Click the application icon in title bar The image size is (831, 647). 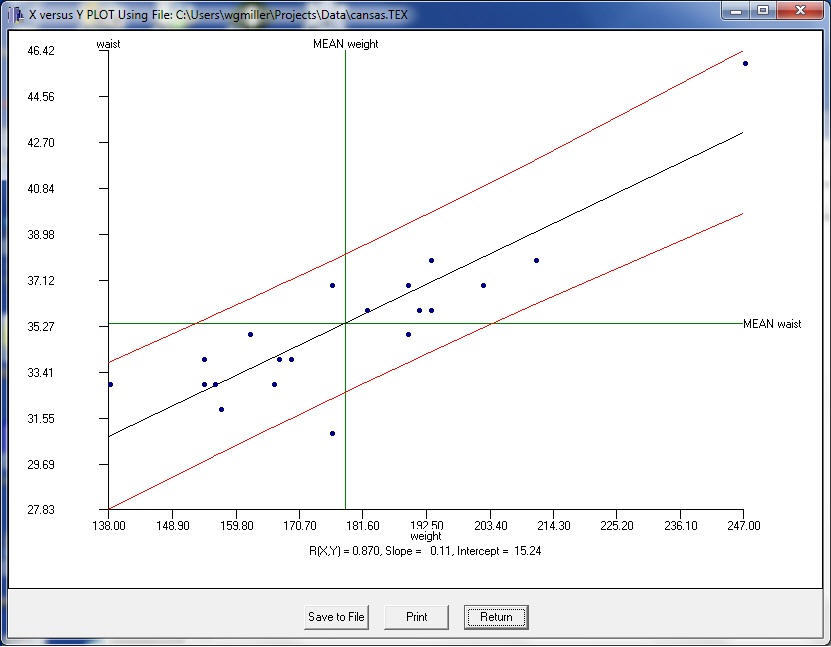(16, 14)
